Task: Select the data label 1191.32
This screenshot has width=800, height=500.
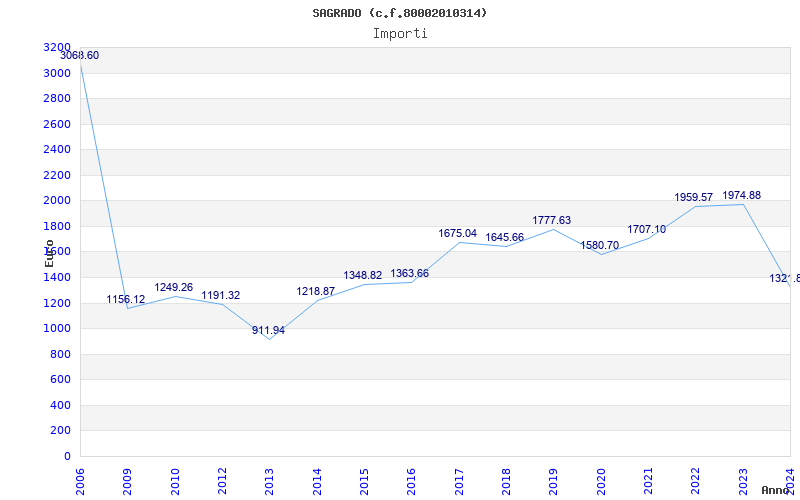Action: tap(220, 295)
